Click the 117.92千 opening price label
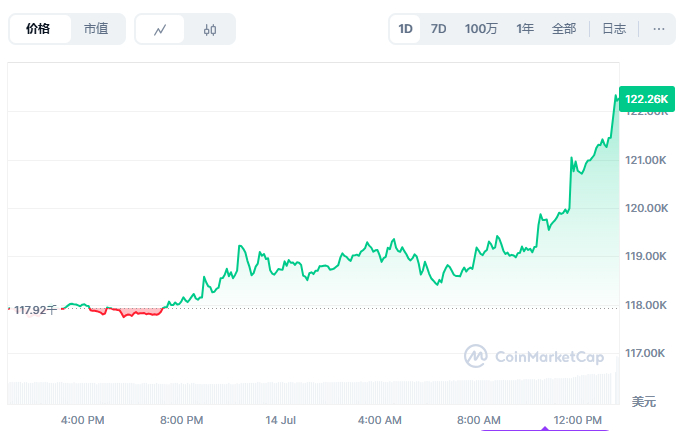Screen dimensions: 683x431 [35, 310]
